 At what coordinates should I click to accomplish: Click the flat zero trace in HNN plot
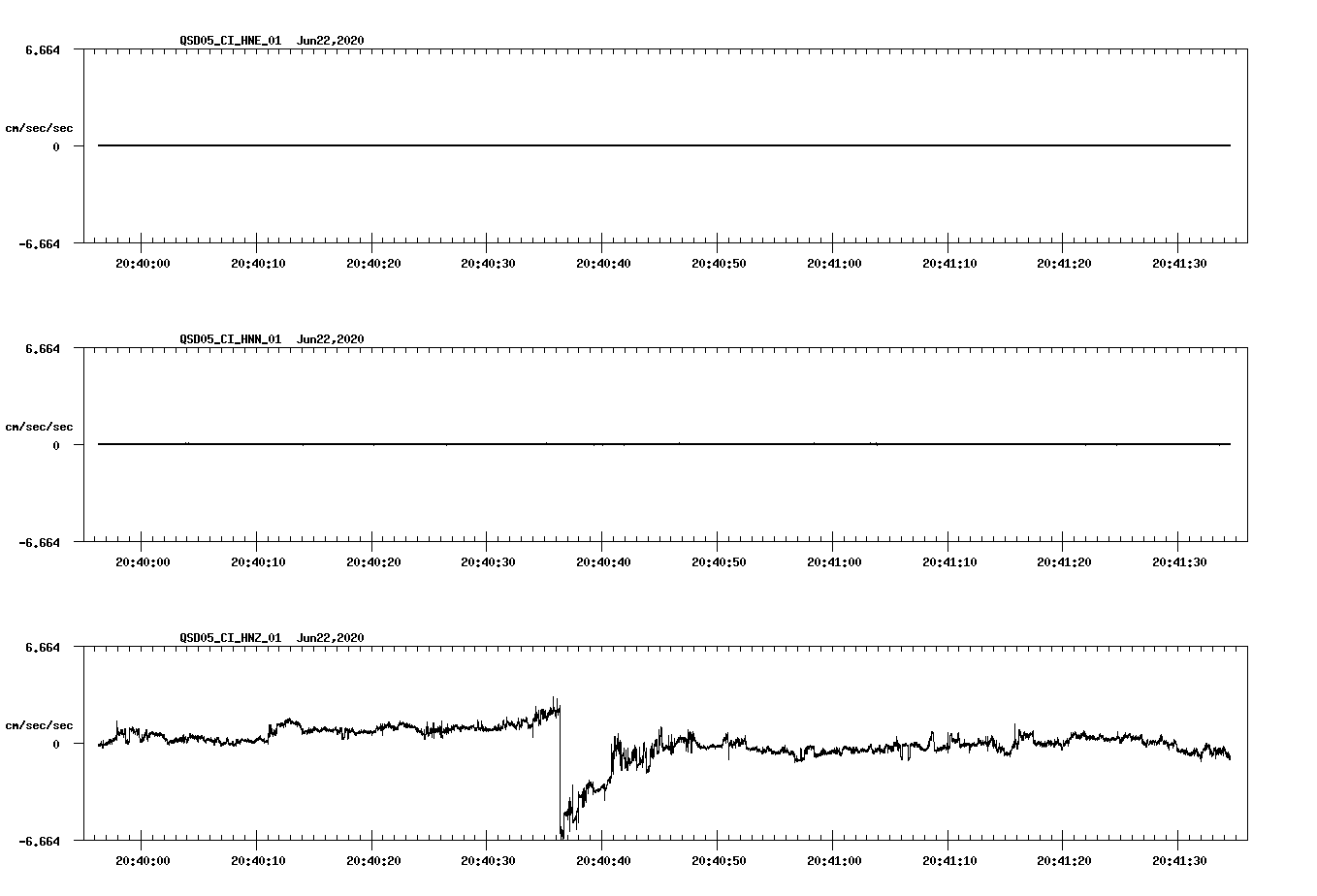[x=664, y=444]
